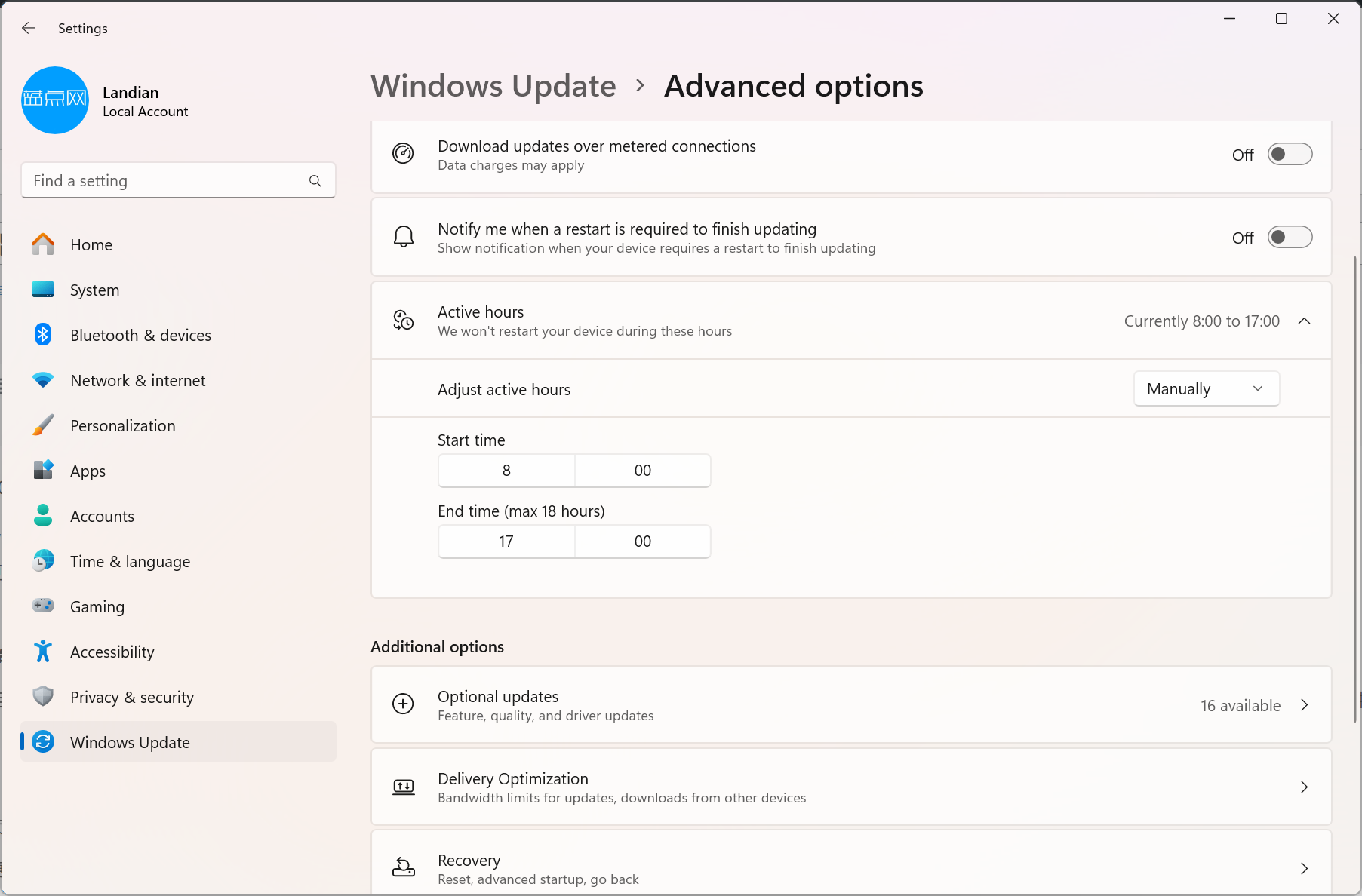This screenshot has width=1362, height=896.
Task: Click Additional options heading
Action: tap(437, 646)
